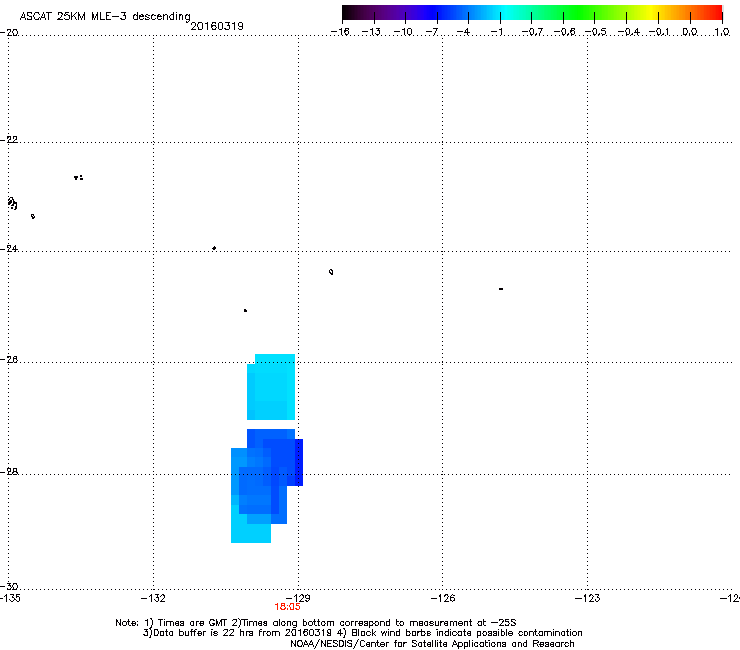Click the -132 longitude axis label
The image size is (740, 650).
click(153, 599)
